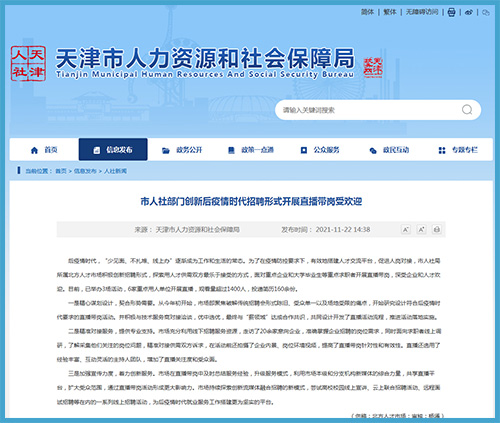Go to 首页 home tab

click(x=44, y=150)
